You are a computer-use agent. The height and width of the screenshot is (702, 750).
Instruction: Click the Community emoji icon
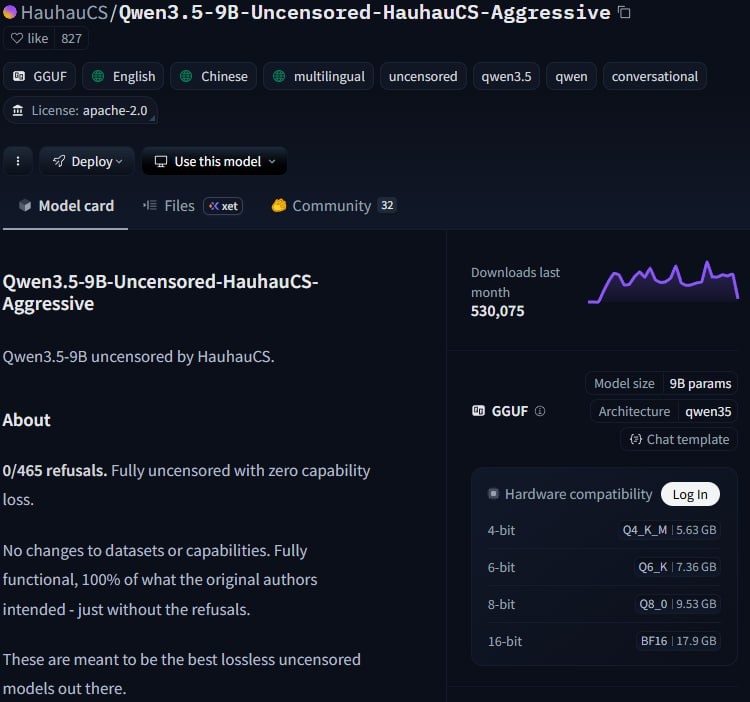tap(279, 205)
